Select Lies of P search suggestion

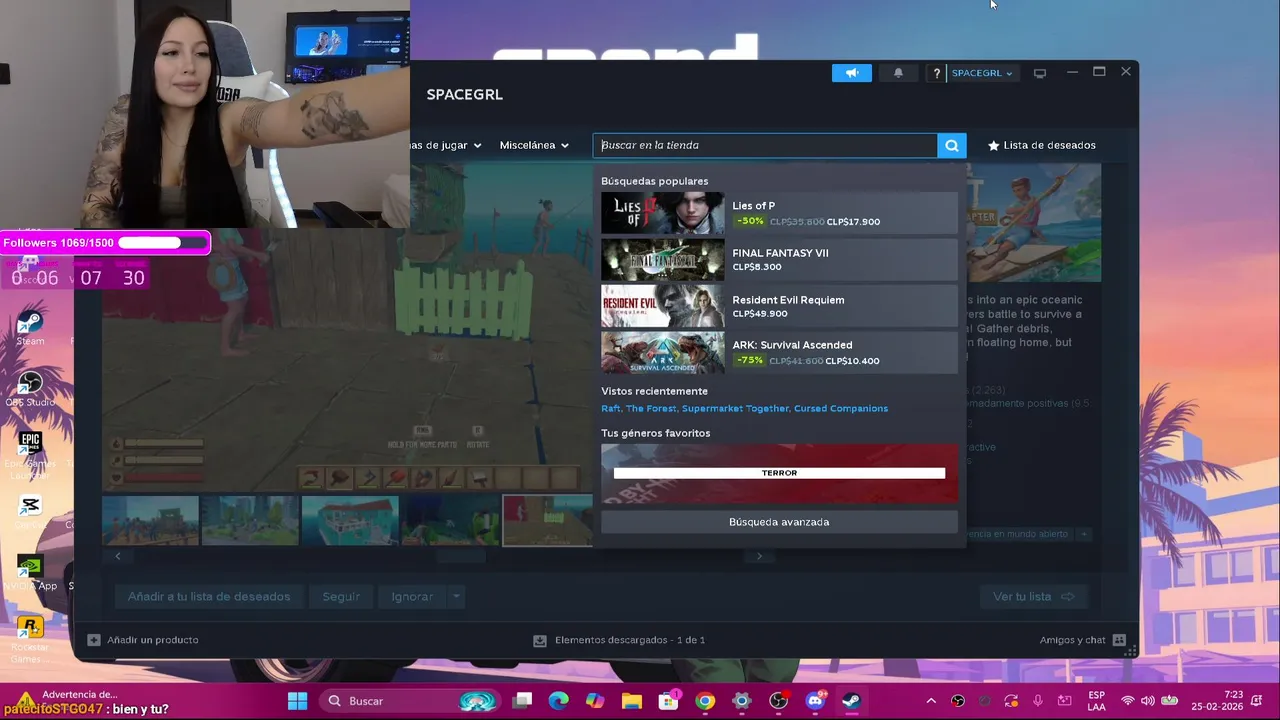pos(779,213)
